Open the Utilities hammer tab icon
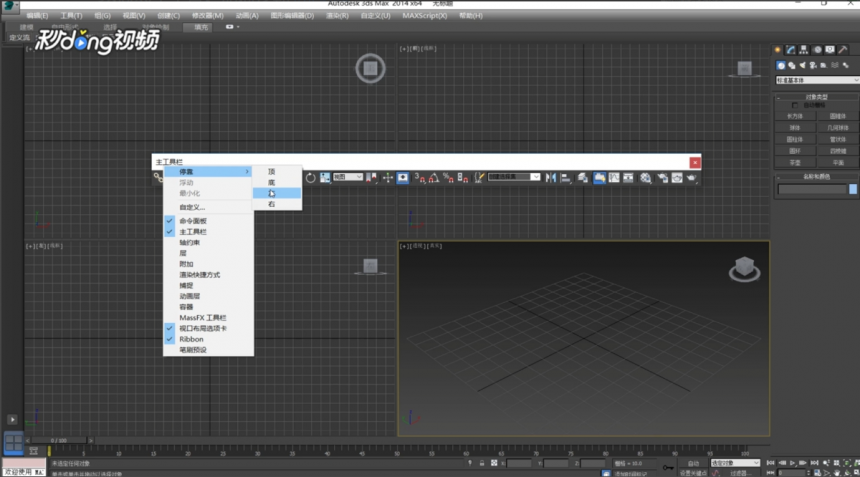This screenshot has width=860, height=477. [x=843, y=50]
